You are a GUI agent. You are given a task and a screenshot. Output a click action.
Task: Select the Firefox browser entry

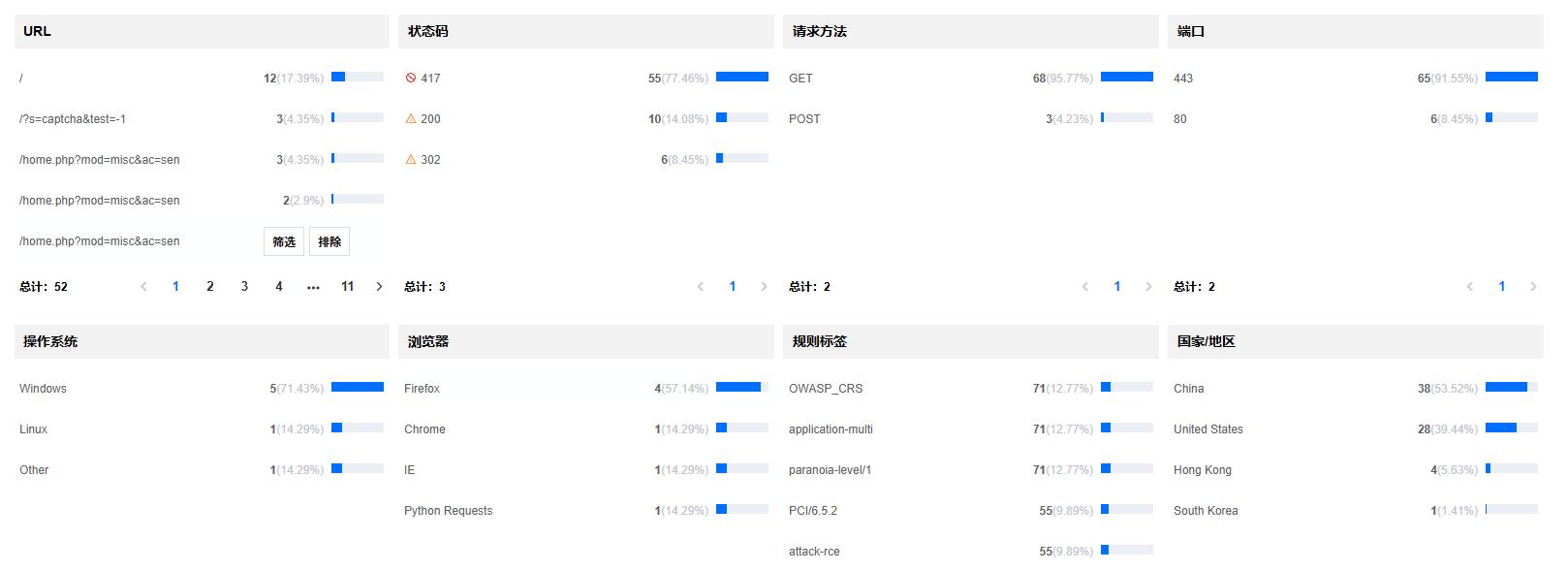422,389
